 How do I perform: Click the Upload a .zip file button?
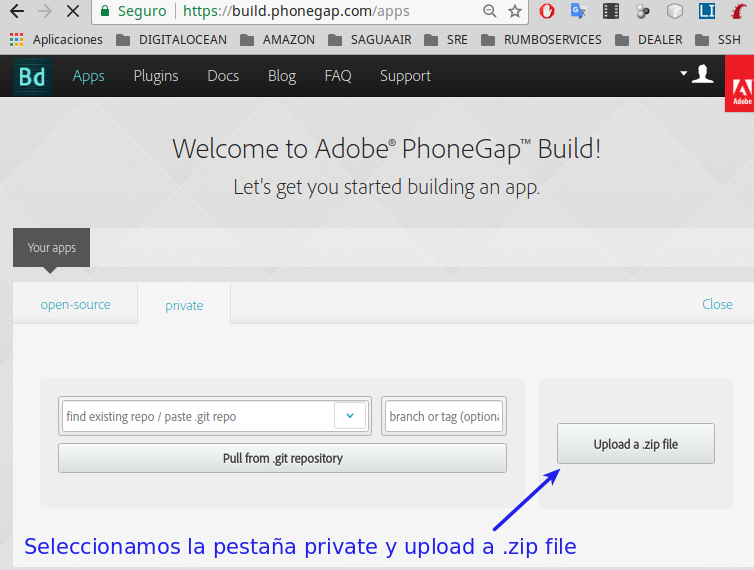636,443
